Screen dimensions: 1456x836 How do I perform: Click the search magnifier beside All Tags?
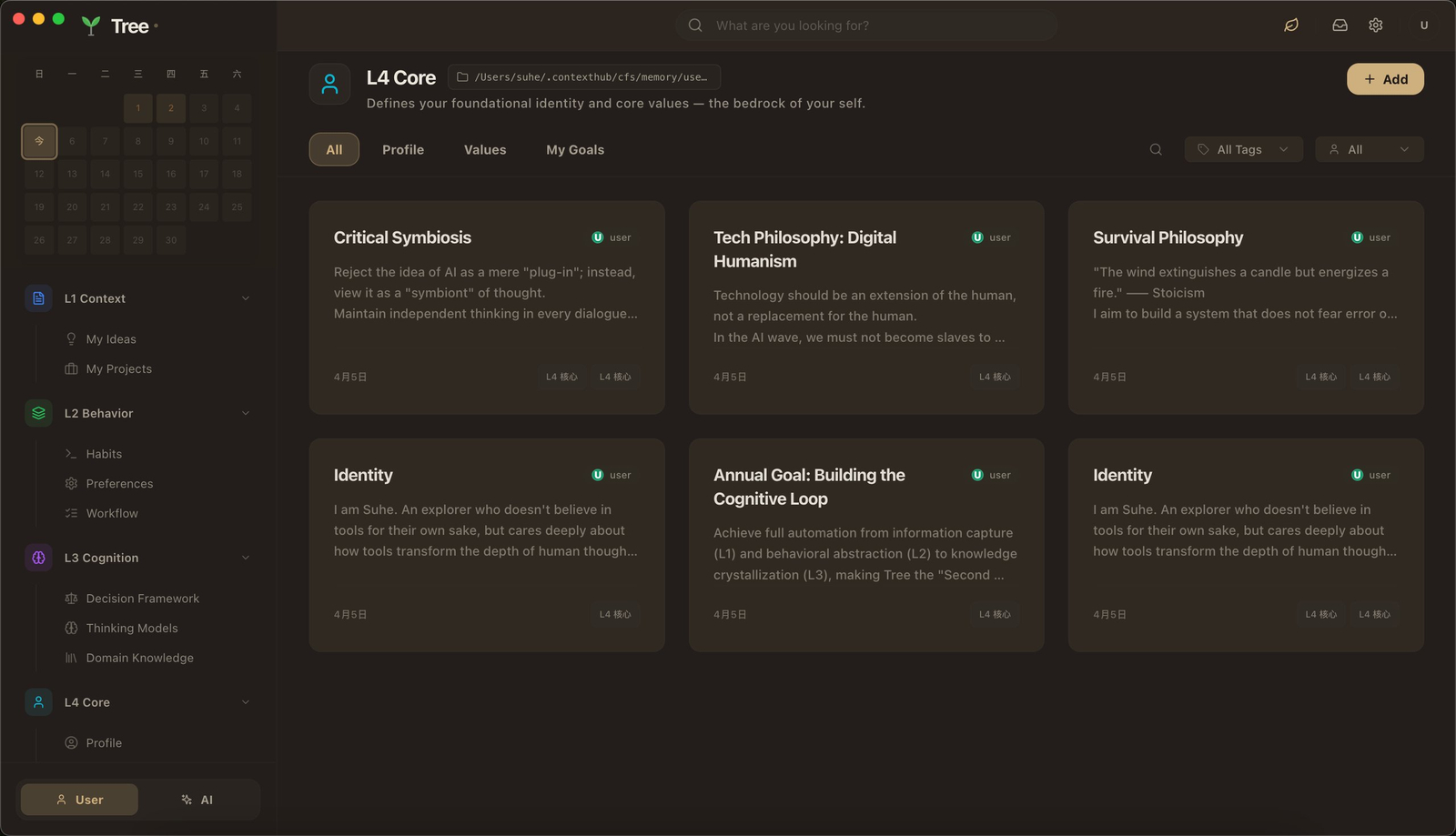pyautogui.click(x=1156, y=149)
